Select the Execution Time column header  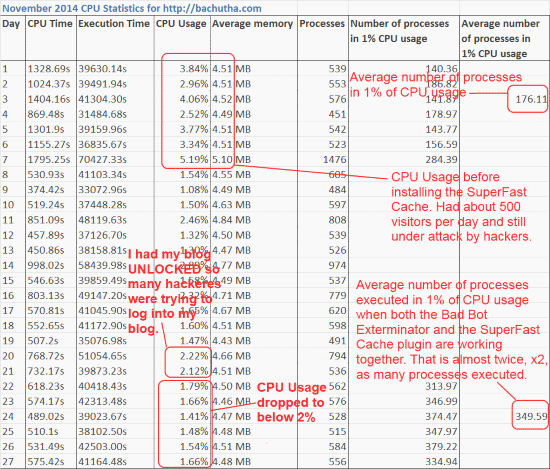[x=114, y=24]
